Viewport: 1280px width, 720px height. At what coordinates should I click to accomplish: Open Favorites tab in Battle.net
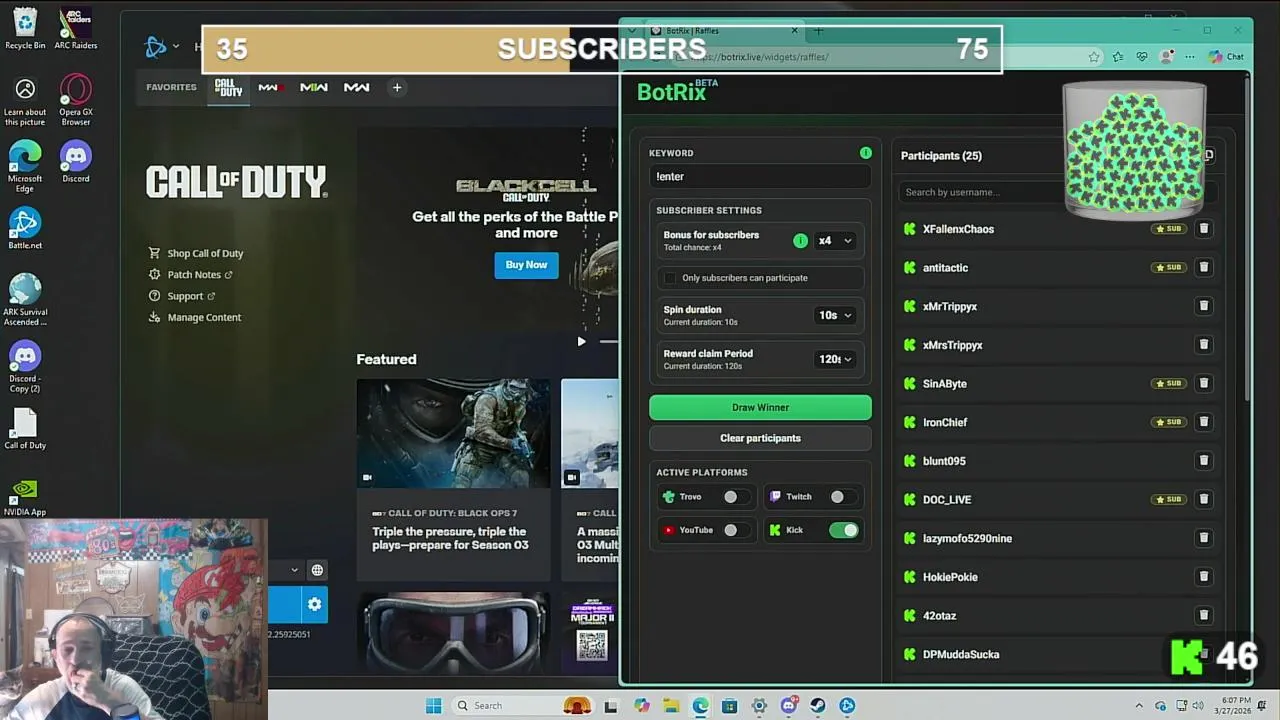click(x=171, y=87)
